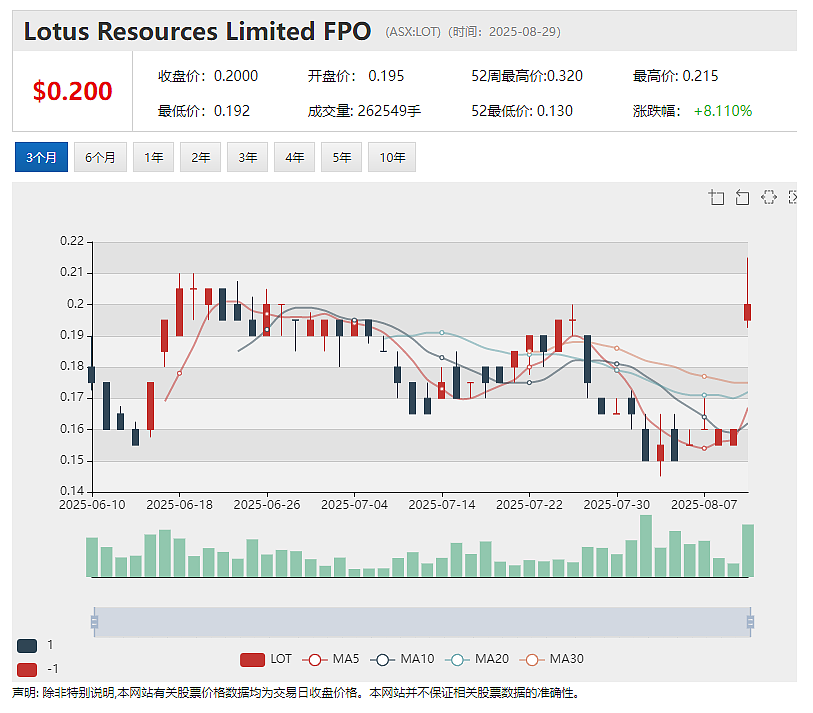This screenshot has width=813, height=713.
Task: Choose the 4年 range tab
Action: 295,157
